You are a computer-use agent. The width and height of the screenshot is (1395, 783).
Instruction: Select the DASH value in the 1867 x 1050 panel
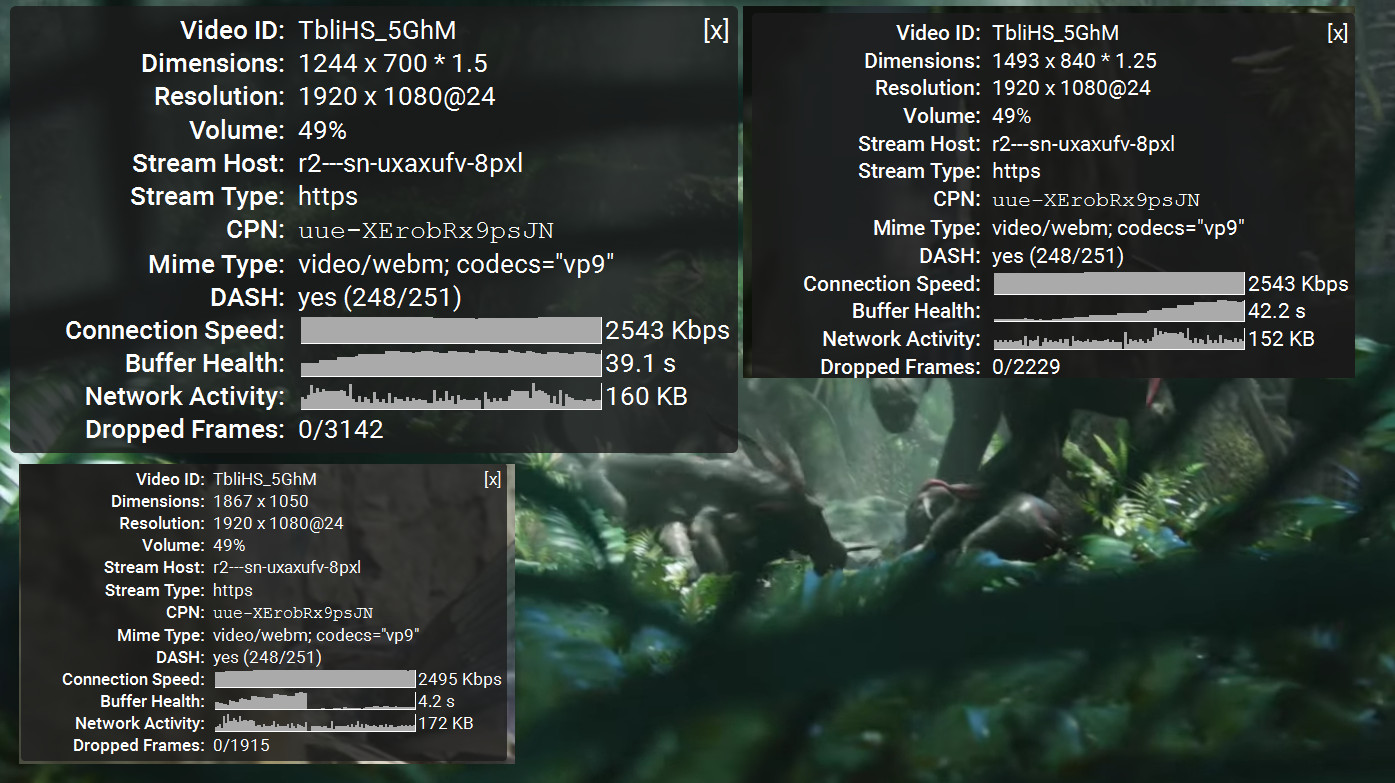pos(267,657)
